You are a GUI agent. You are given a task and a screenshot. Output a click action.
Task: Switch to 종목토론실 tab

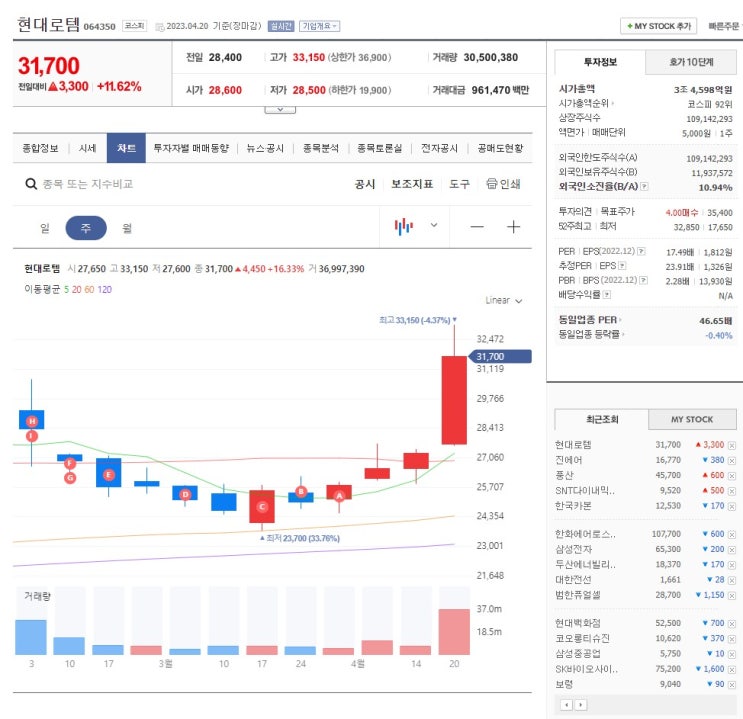coord(380,148)
